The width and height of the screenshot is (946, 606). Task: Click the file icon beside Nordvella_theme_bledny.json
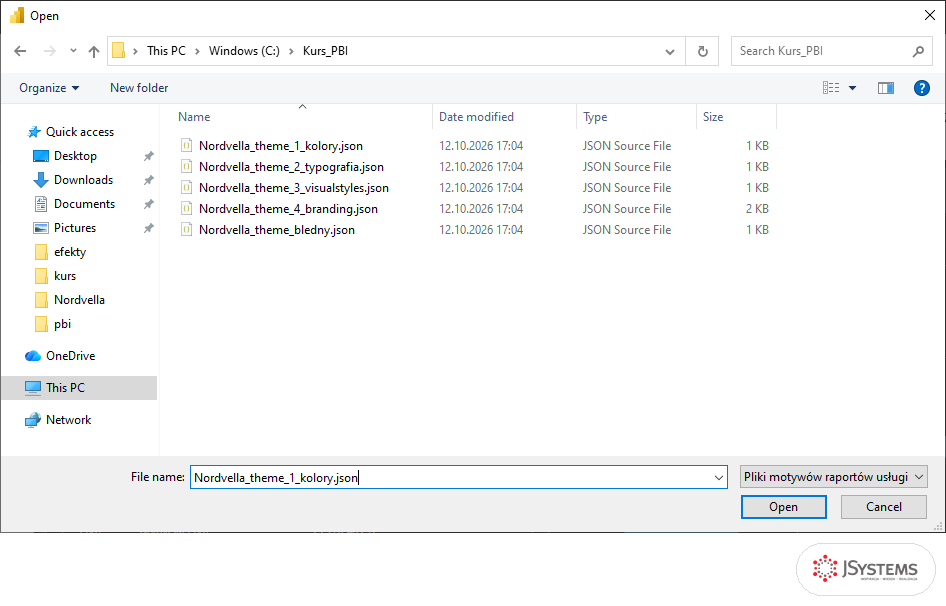coord(186,230)
